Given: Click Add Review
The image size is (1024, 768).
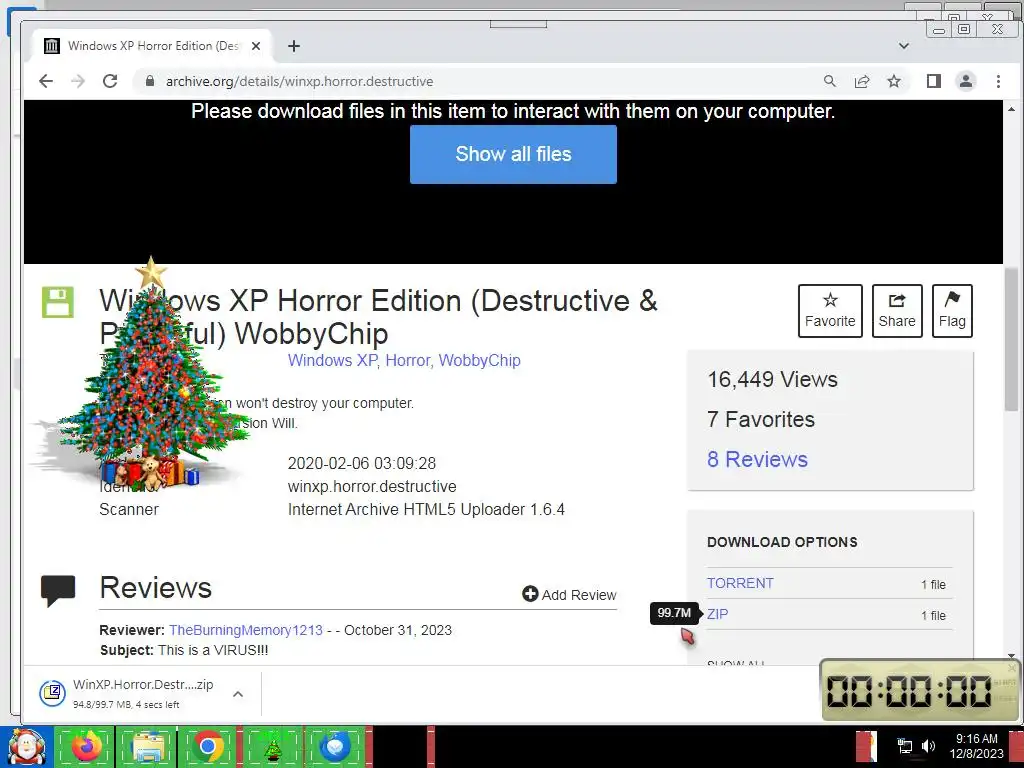Looking at the screenshot, I should click(x=569, y=594).
